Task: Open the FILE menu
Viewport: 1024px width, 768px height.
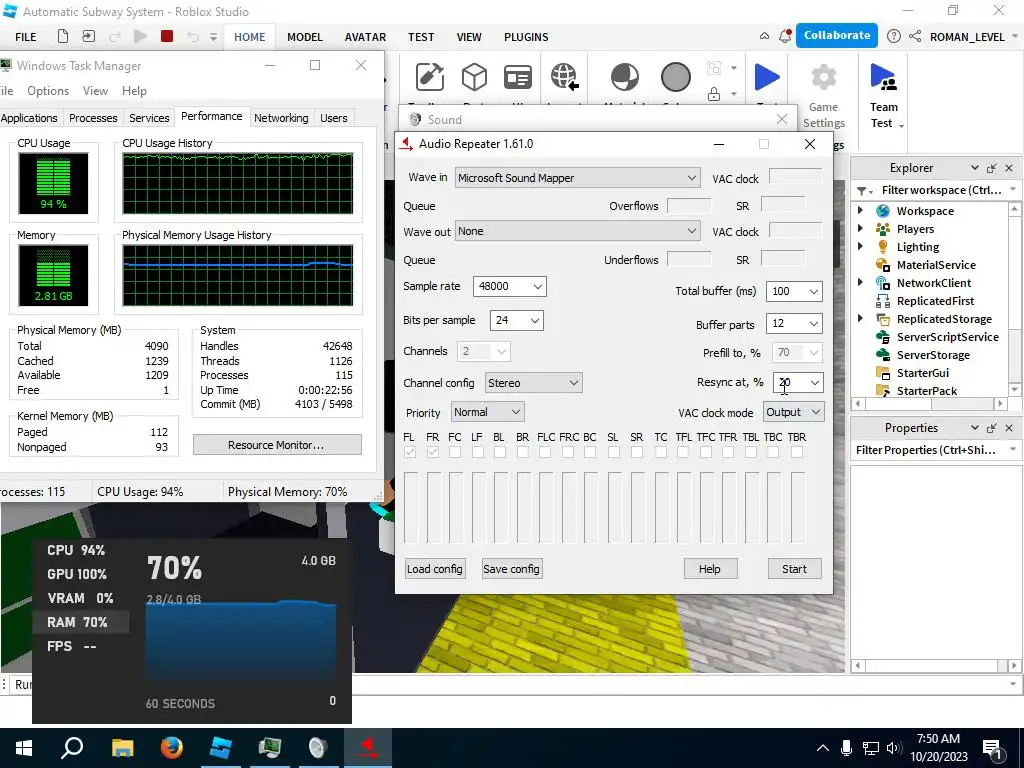Action: [26, 37]
